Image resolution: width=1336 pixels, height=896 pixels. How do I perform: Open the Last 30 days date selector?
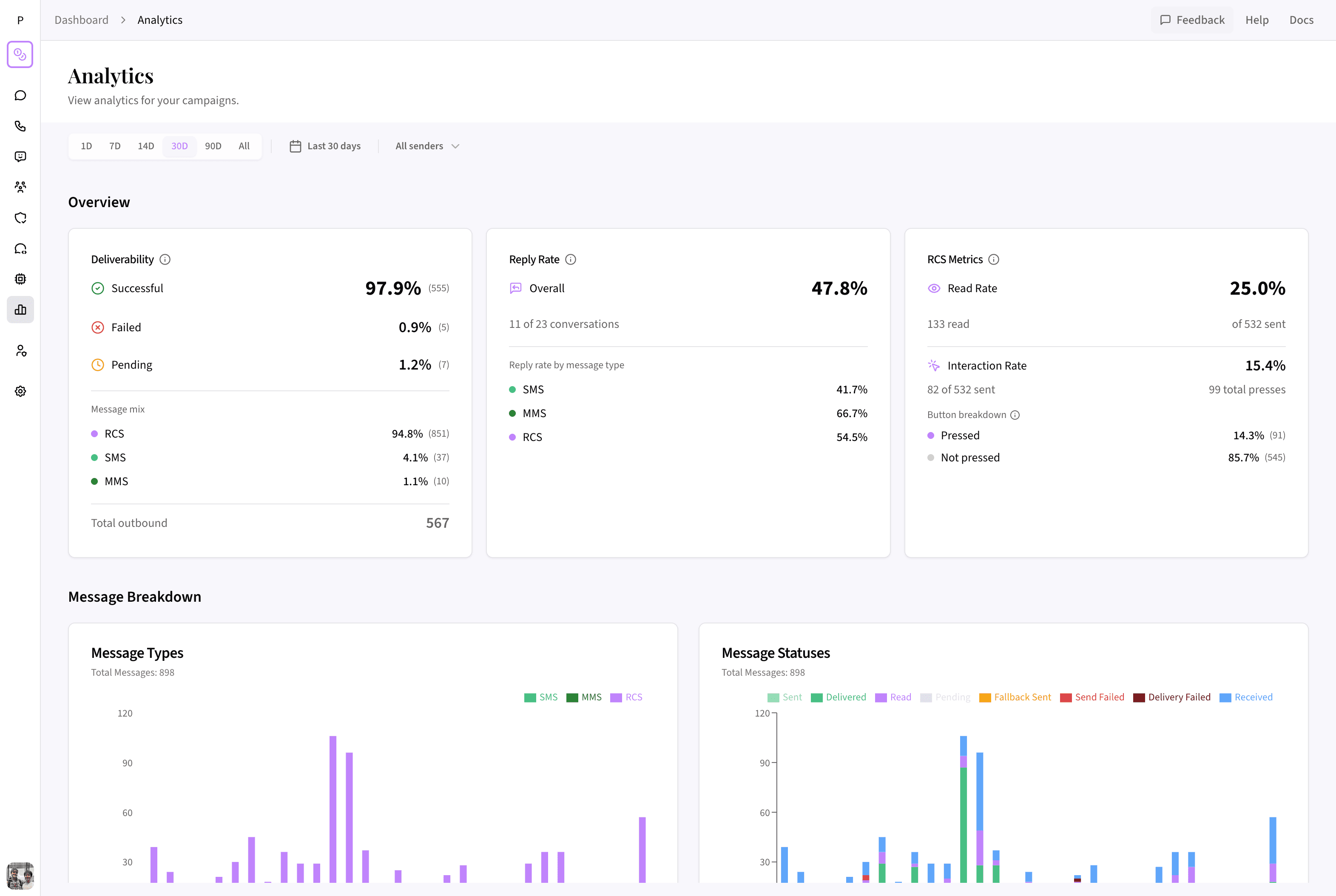click(x=325, y=146)
